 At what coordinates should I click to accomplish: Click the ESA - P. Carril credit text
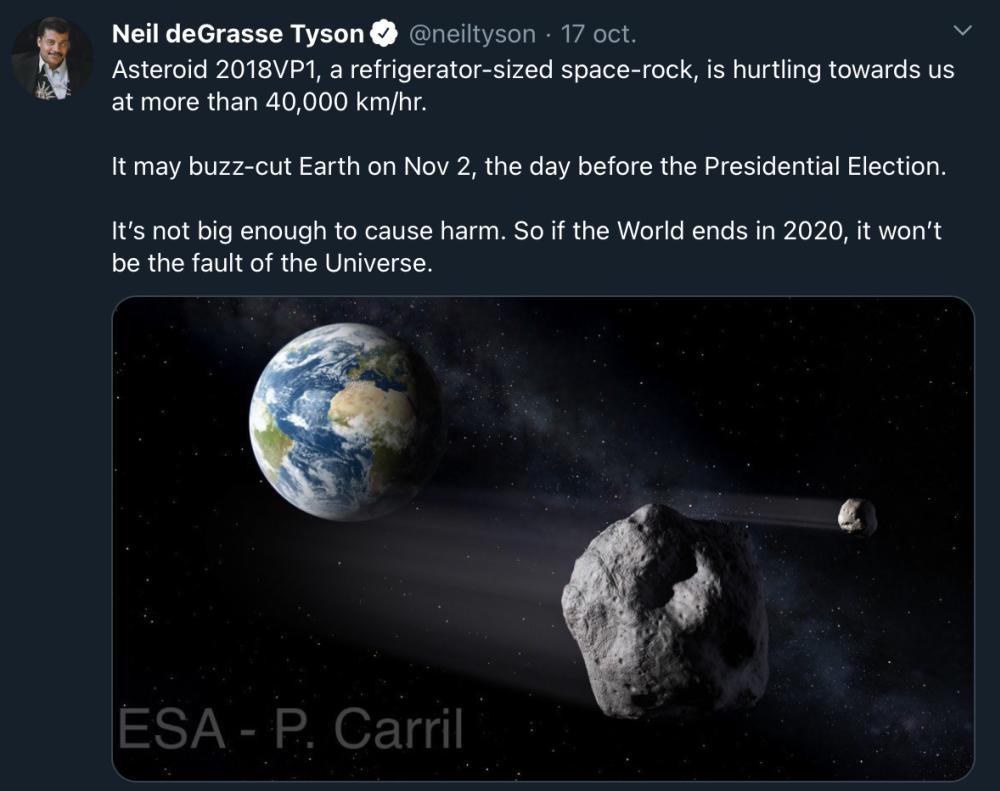point(291,729)
